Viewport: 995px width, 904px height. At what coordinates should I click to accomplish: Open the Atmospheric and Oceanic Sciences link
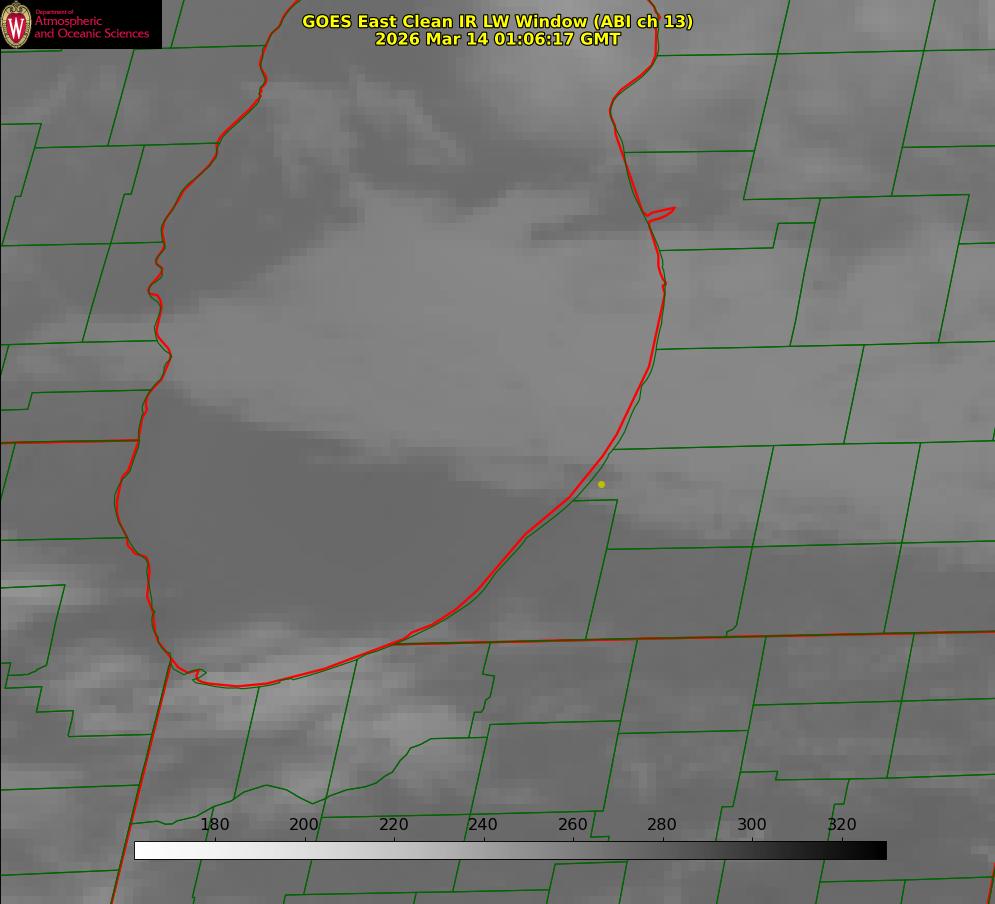[91, 27]
